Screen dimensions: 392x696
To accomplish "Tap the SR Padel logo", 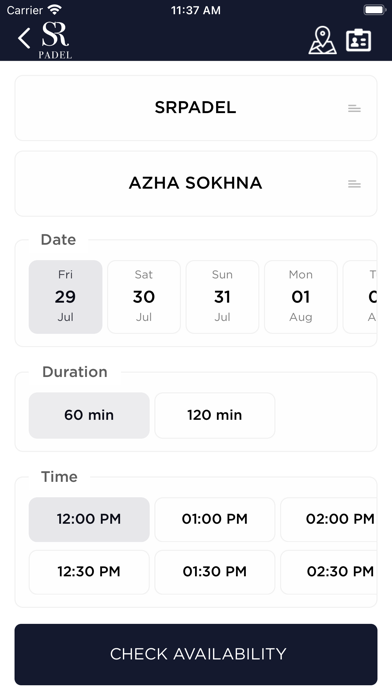I will point(55,40).
